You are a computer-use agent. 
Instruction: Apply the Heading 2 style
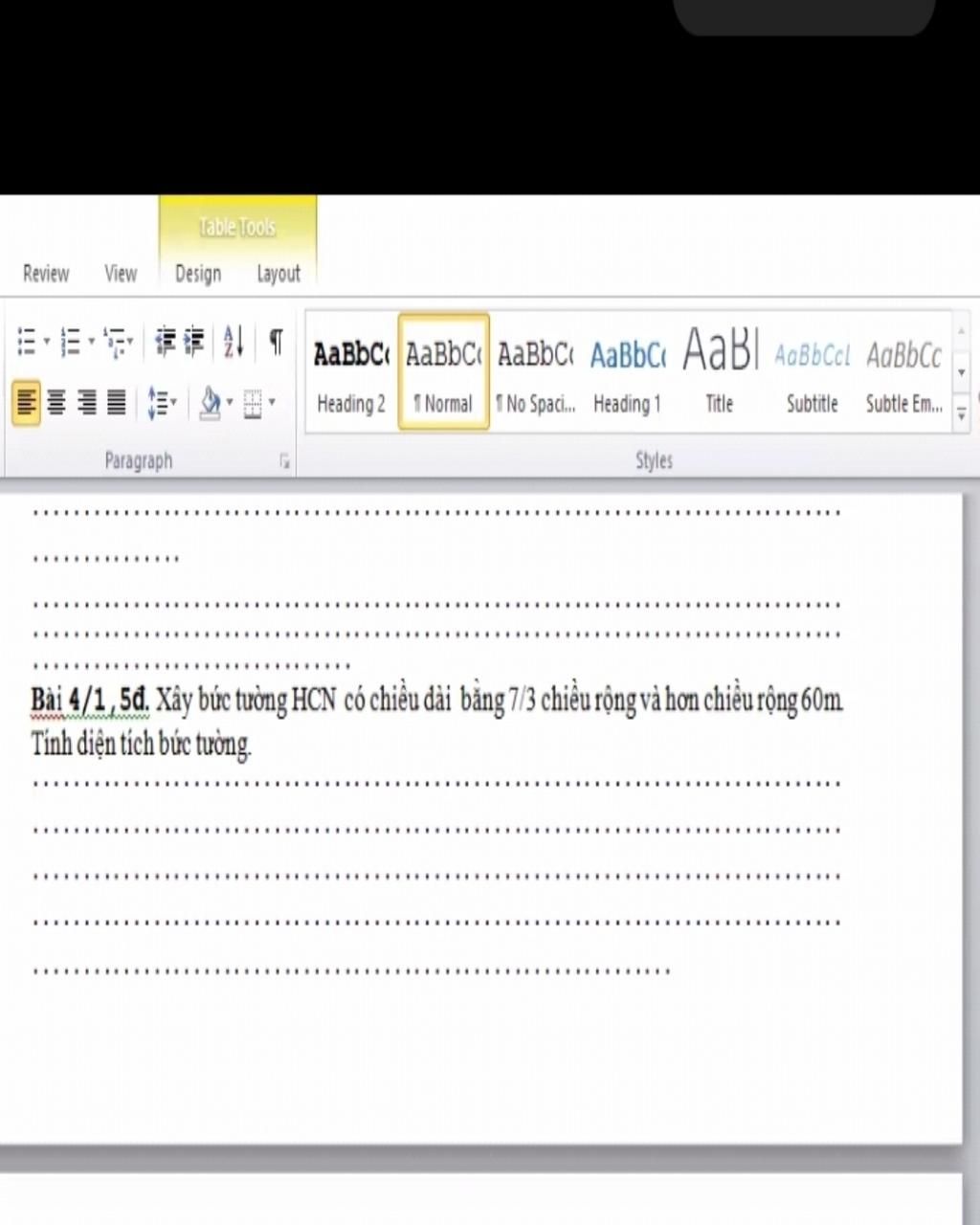pyautogui.click(x=351, y=372)
